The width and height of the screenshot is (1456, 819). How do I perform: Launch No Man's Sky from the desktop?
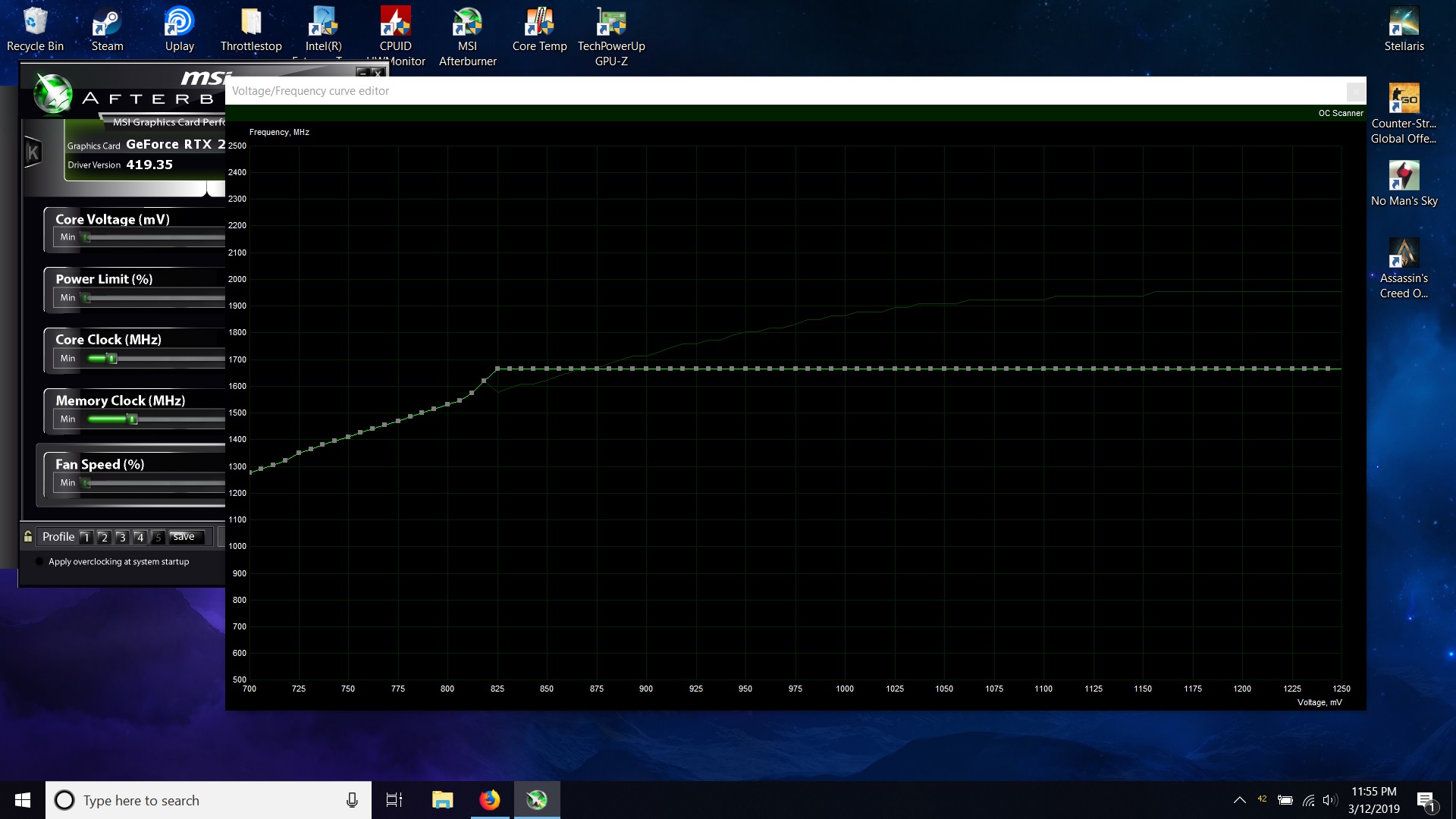click(x=1404, y=184)
